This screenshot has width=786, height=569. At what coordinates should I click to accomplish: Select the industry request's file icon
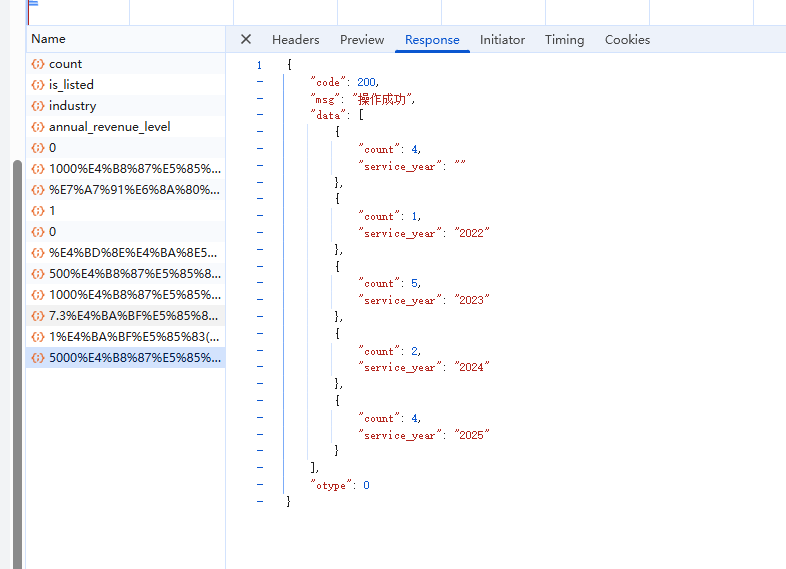click(x=38, y=106)
